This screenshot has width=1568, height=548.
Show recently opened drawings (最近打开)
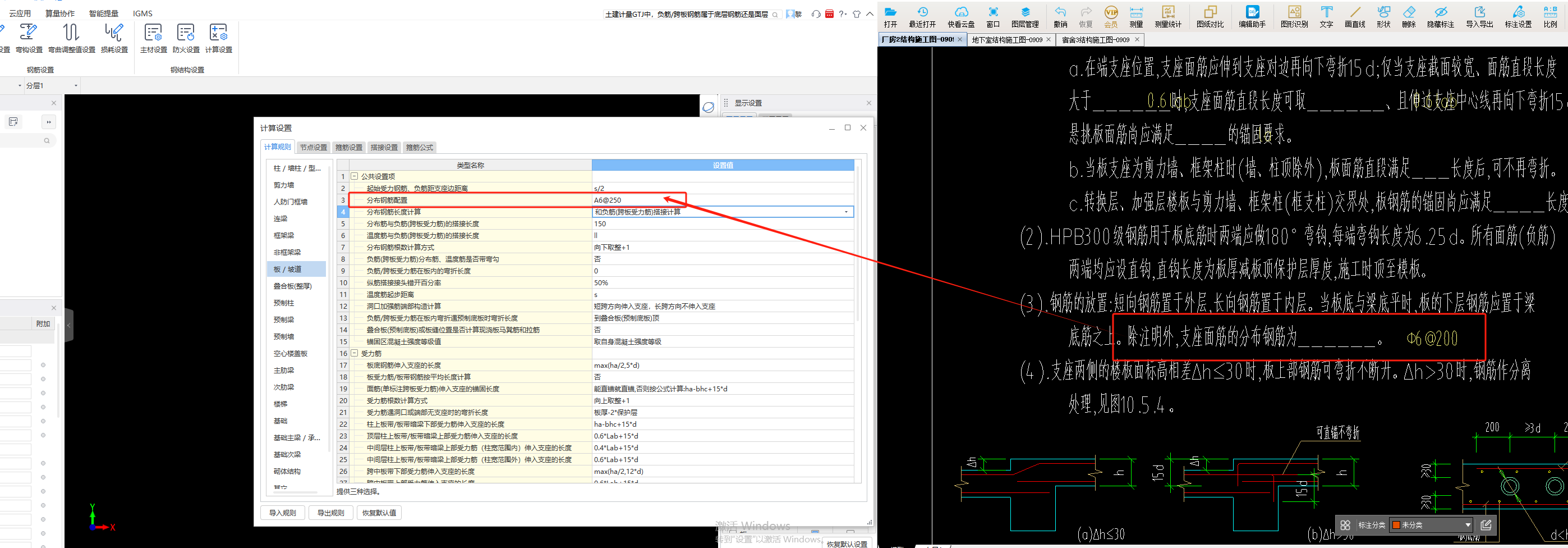(x=922, y=16)
